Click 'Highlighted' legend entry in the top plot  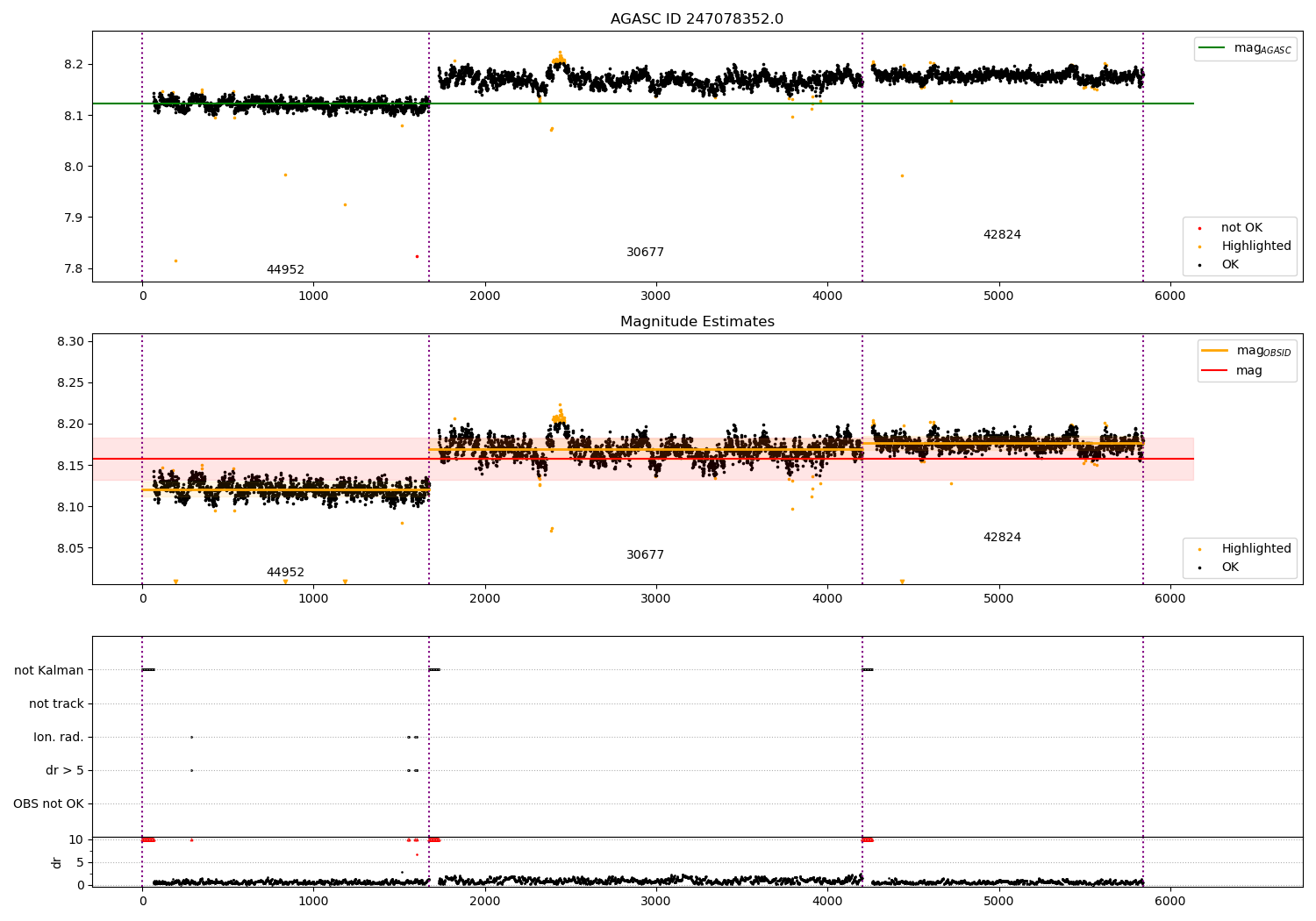click(x=1246, y=246)
